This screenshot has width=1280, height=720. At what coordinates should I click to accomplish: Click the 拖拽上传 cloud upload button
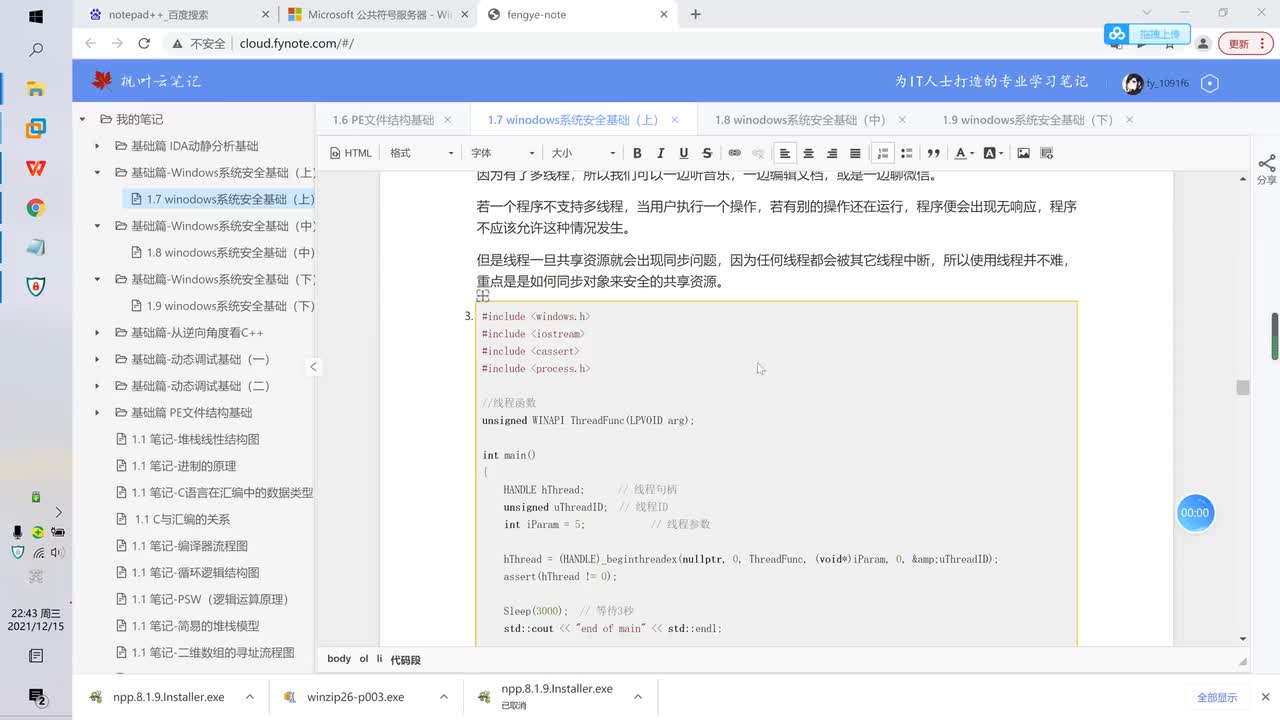pos(1147,34)
